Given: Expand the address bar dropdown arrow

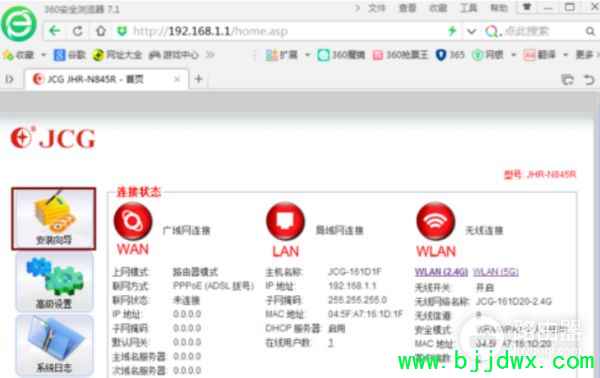Looking at the screenshot, I should point(471,31).
